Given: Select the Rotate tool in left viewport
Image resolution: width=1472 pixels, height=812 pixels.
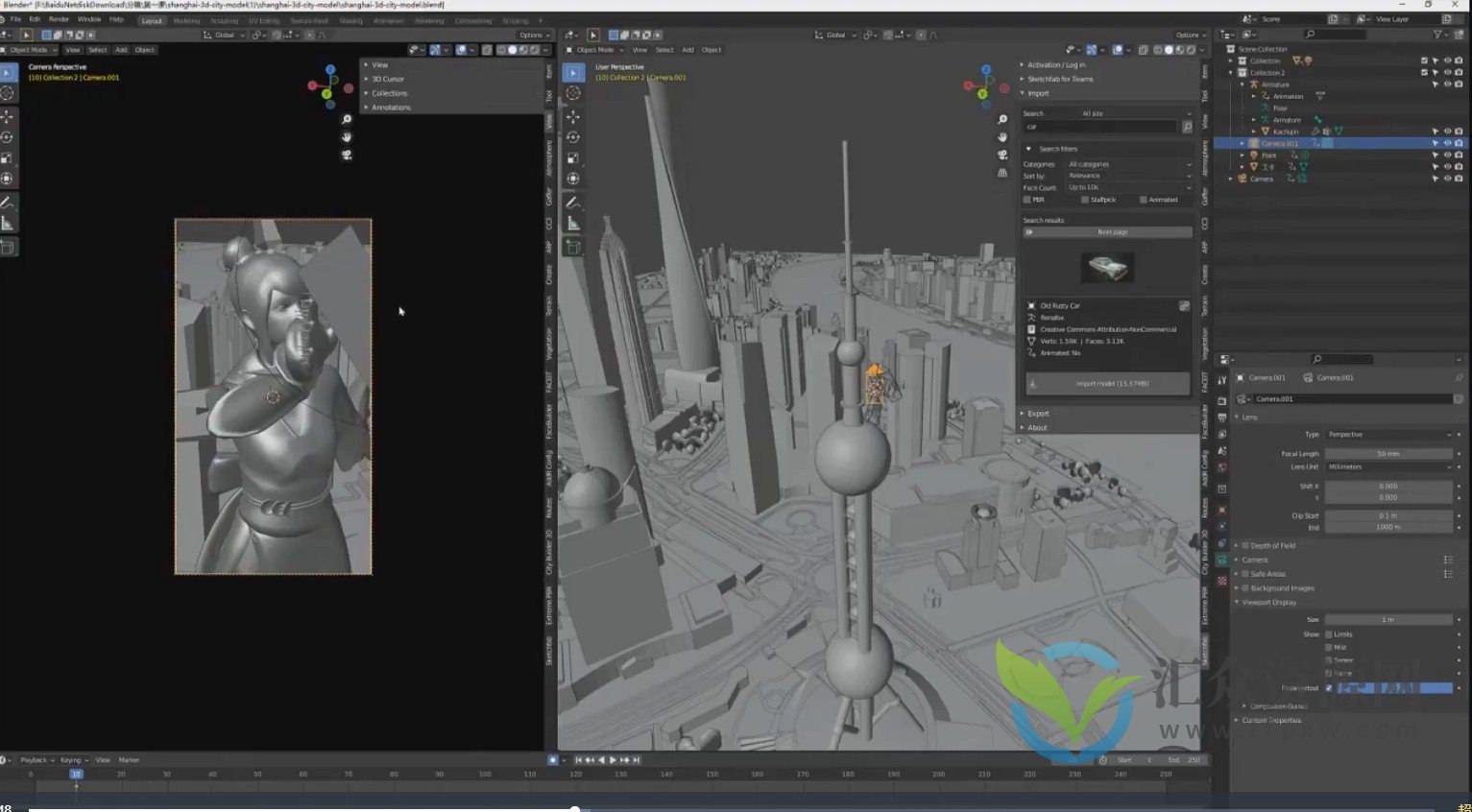Looking at the screenshot, I should click(8, 137).
